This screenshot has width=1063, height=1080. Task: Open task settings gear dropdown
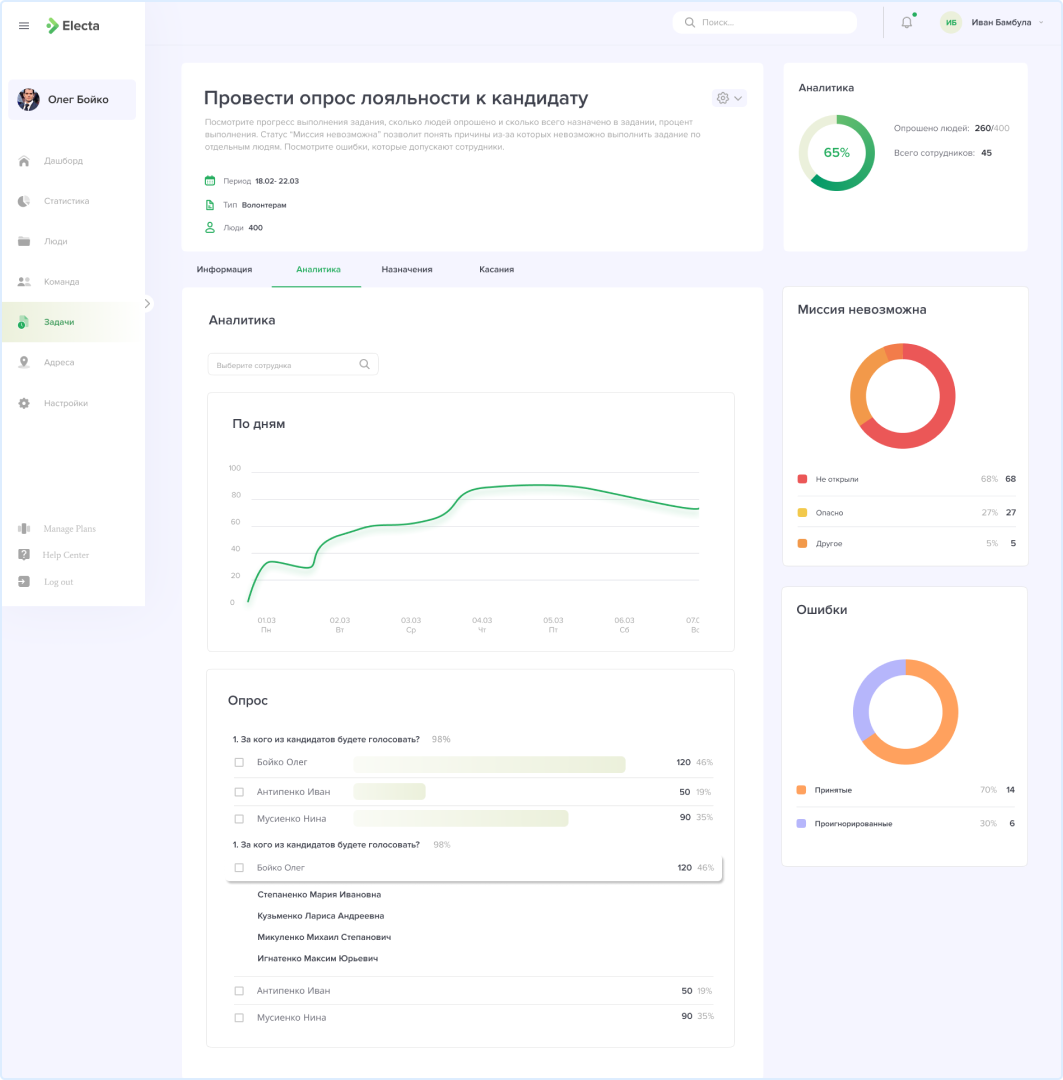pyautogui.click(x=729, y=98)
